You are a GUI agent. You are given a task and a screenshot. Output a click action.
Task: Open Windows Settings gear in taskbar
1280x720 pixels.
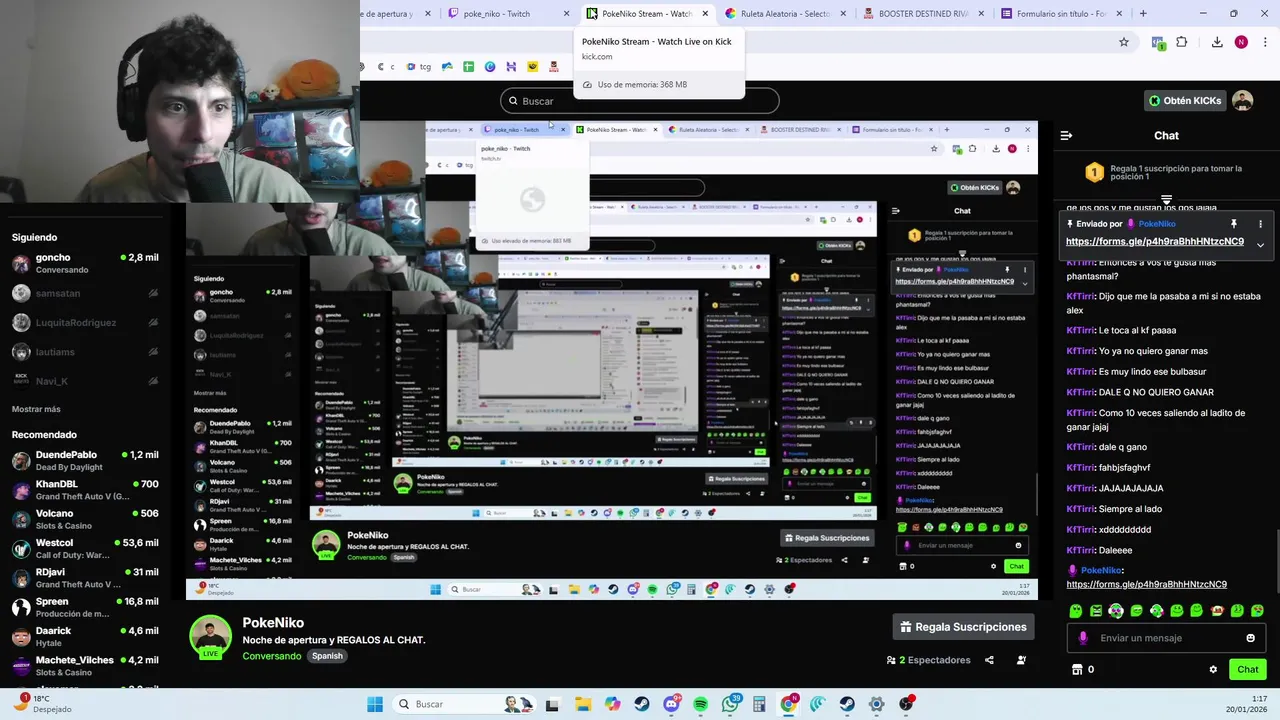coord(876,704)
